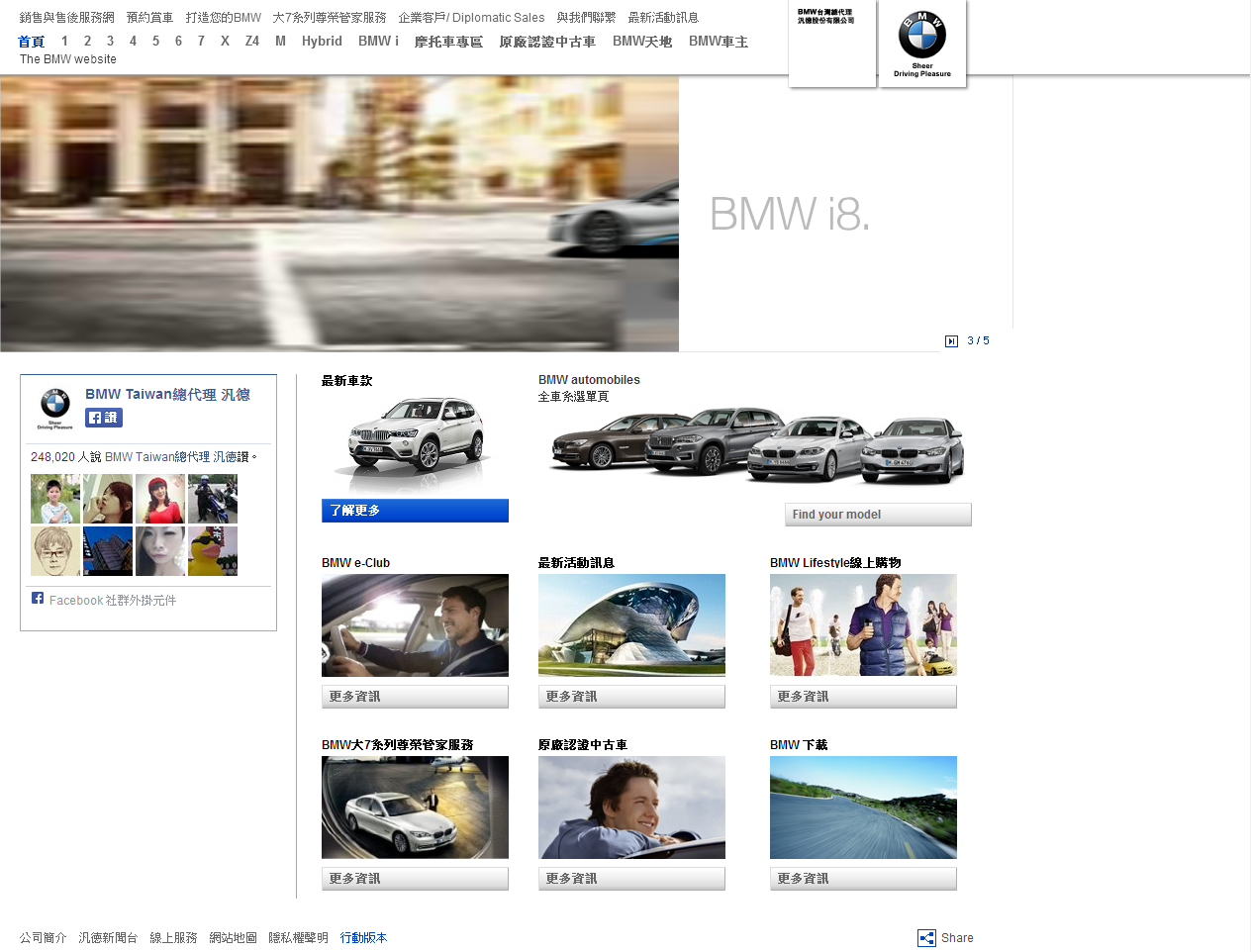
Task: Click the woman in red Facebook avatar
Action: pyautogui.click(x=160, y=499)
